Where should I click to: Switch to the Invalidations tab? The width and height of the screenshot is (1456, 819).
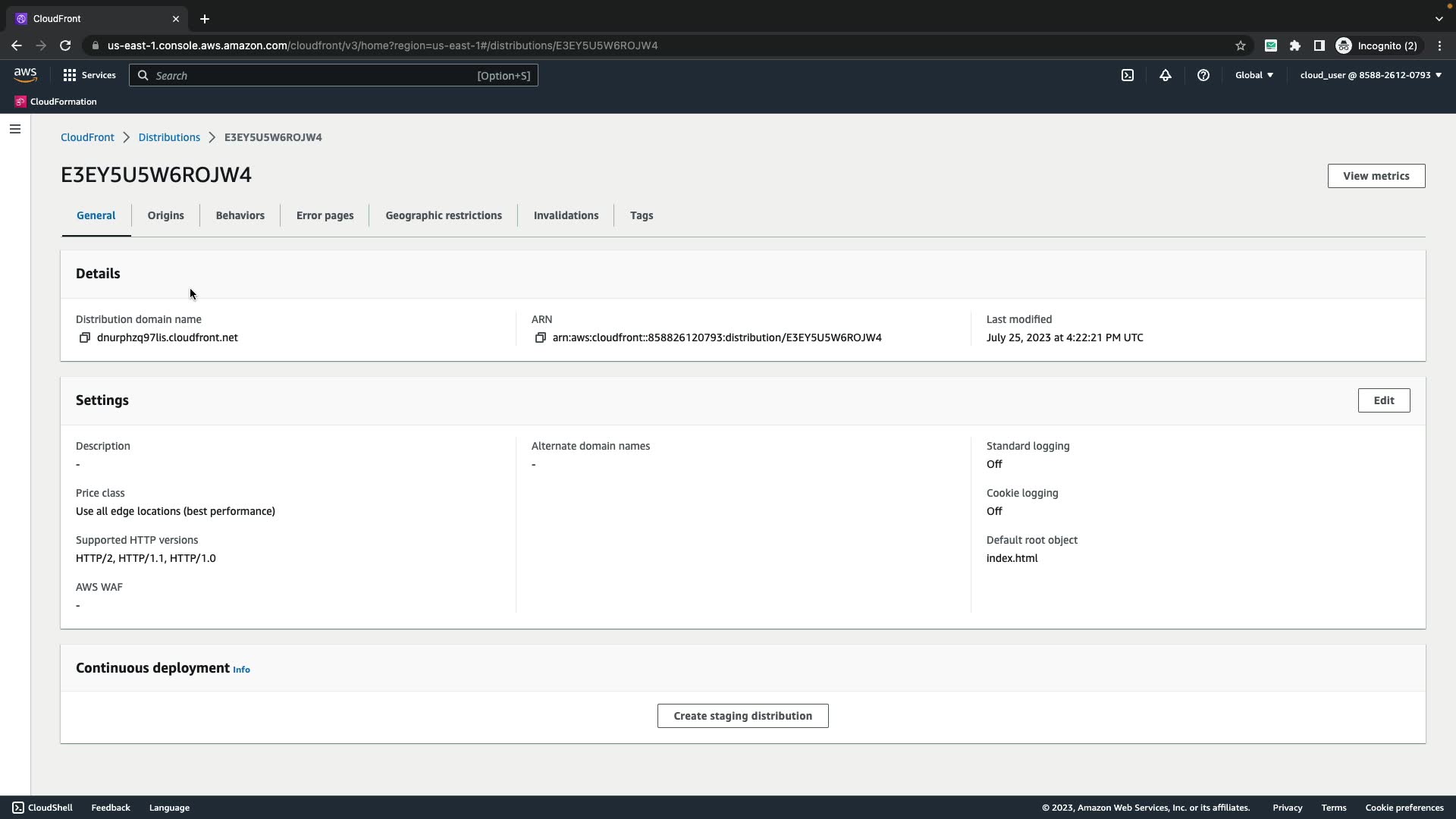[x=566, y=215]
